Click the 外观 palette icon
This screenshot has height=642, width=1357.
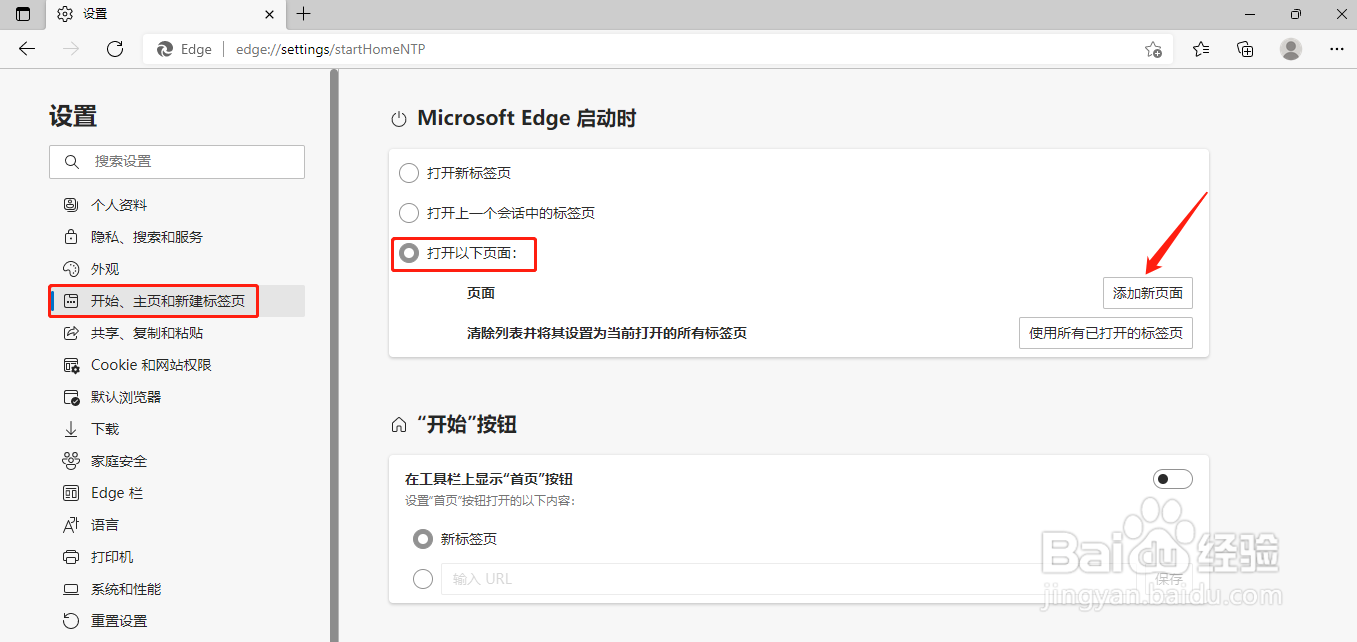71,269
